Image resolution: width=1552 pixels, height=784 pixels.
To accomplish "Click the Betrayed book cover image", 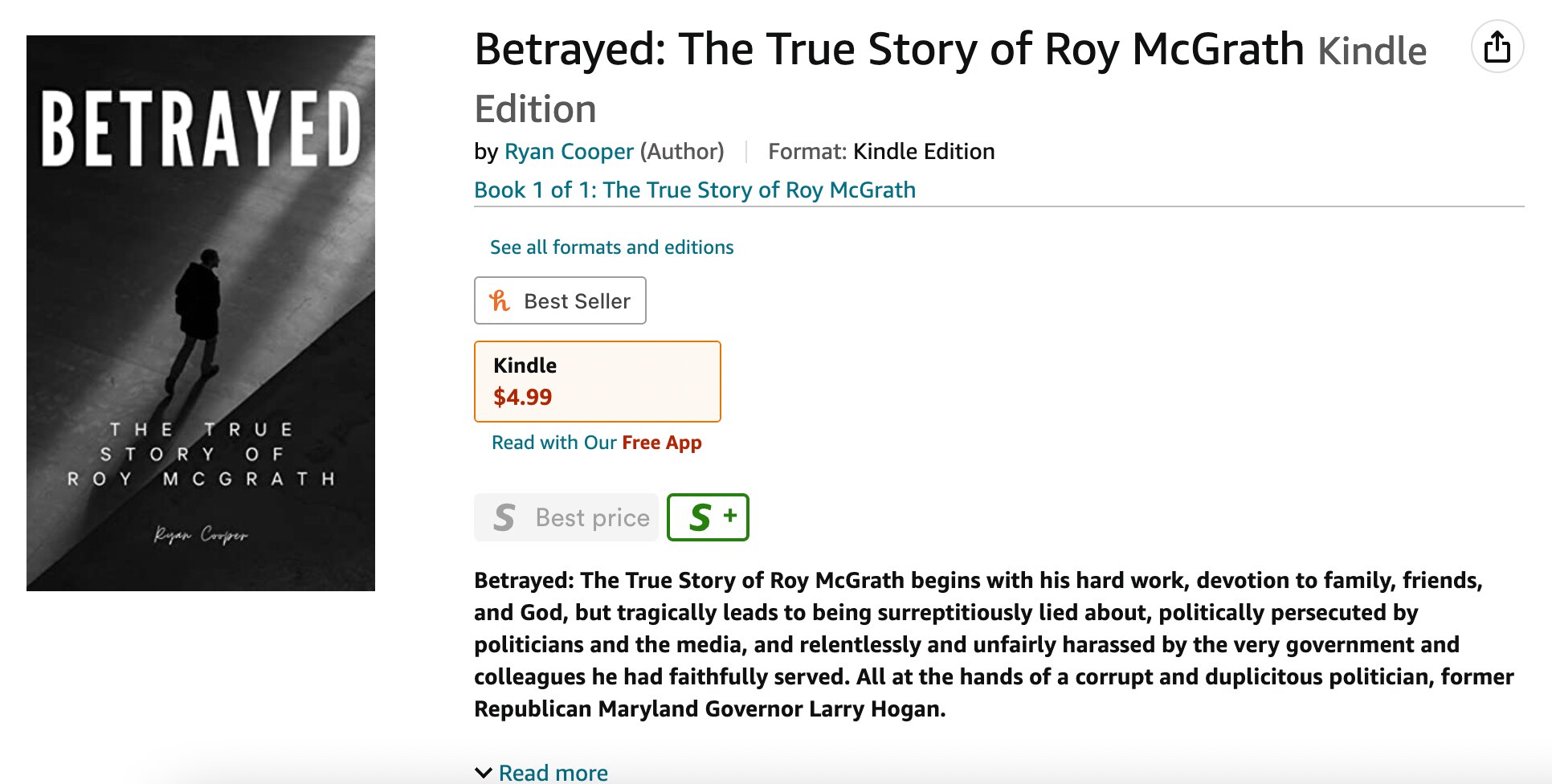I will (200, 313).
